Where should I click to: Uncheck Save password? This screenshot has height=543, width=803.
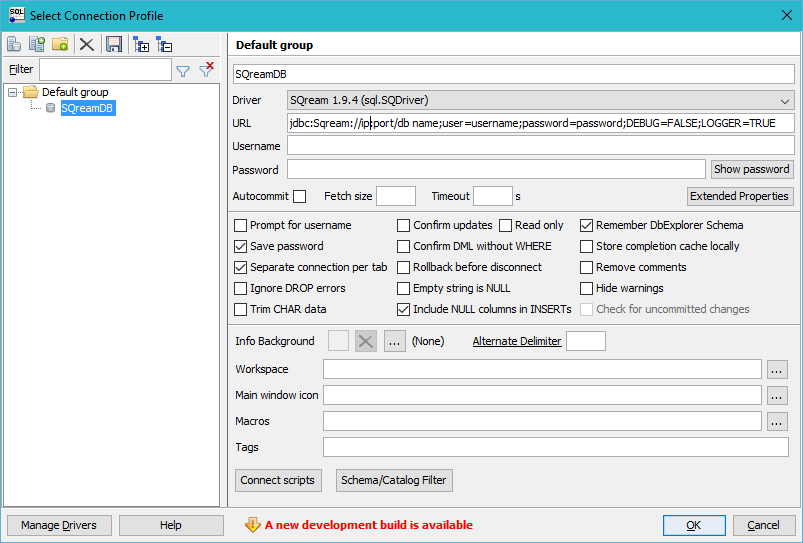click(x=240, y=246)
